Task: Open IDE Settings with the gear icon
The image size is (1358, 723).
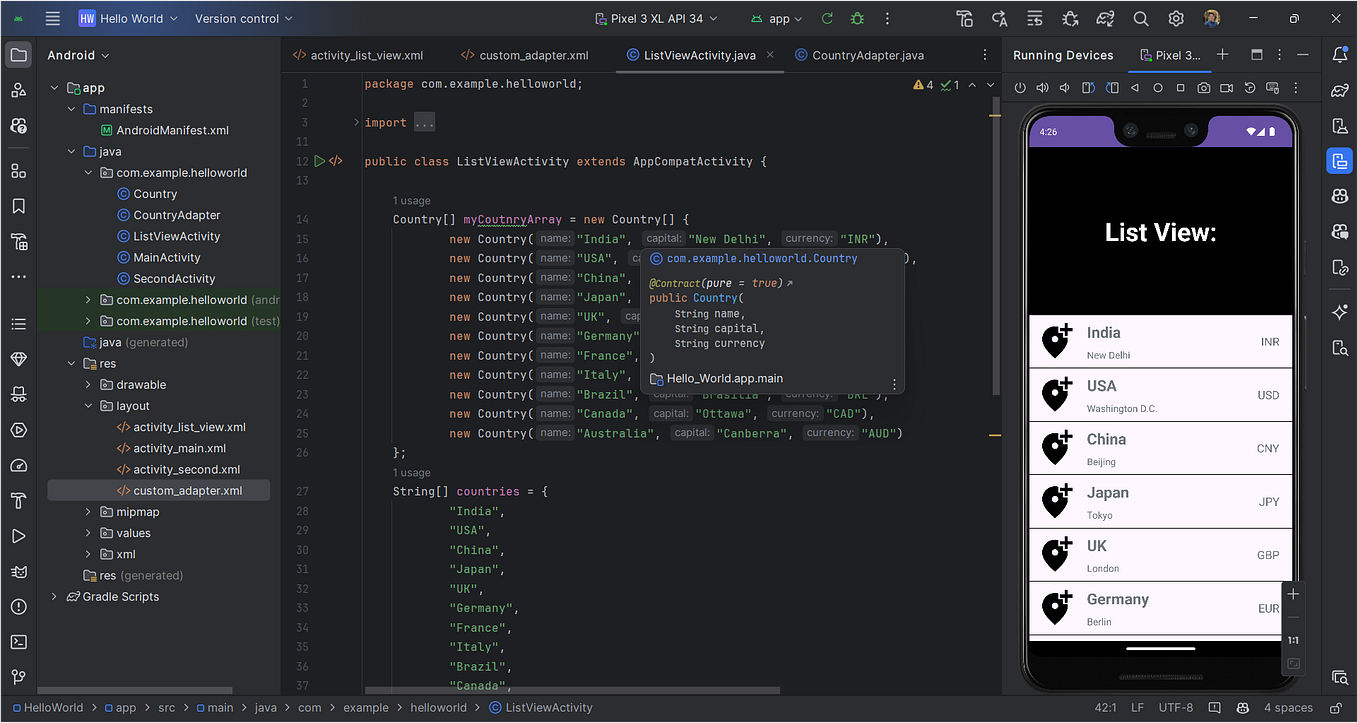Action: click(x=1176, y=17)
